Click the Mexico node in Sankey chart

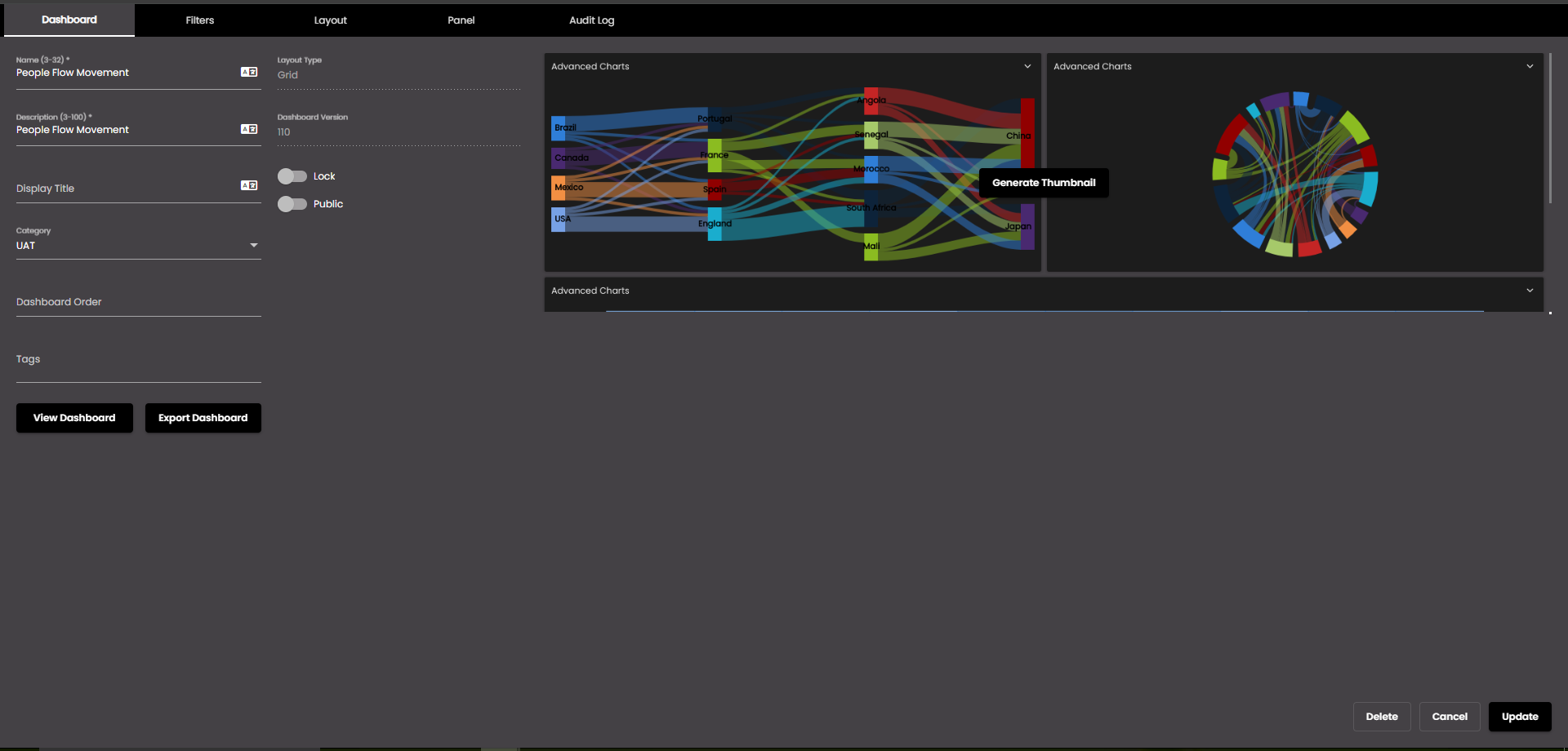(558, 188)
